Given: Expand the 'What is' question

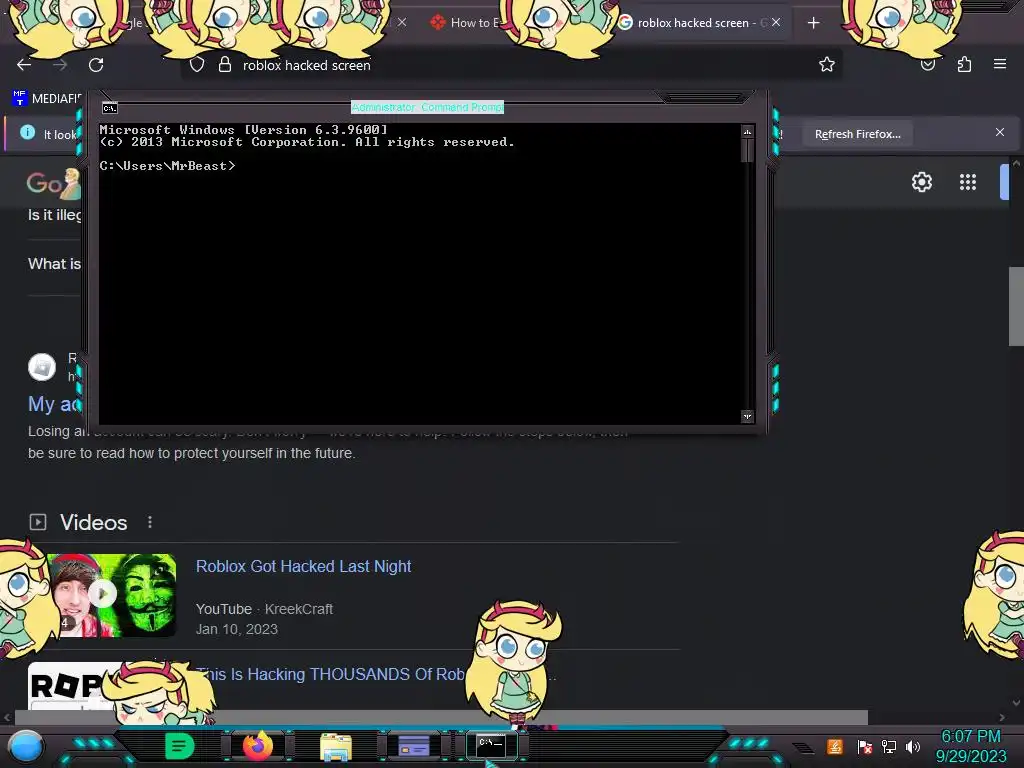Looking at the screenshot, I should point(54,264).
